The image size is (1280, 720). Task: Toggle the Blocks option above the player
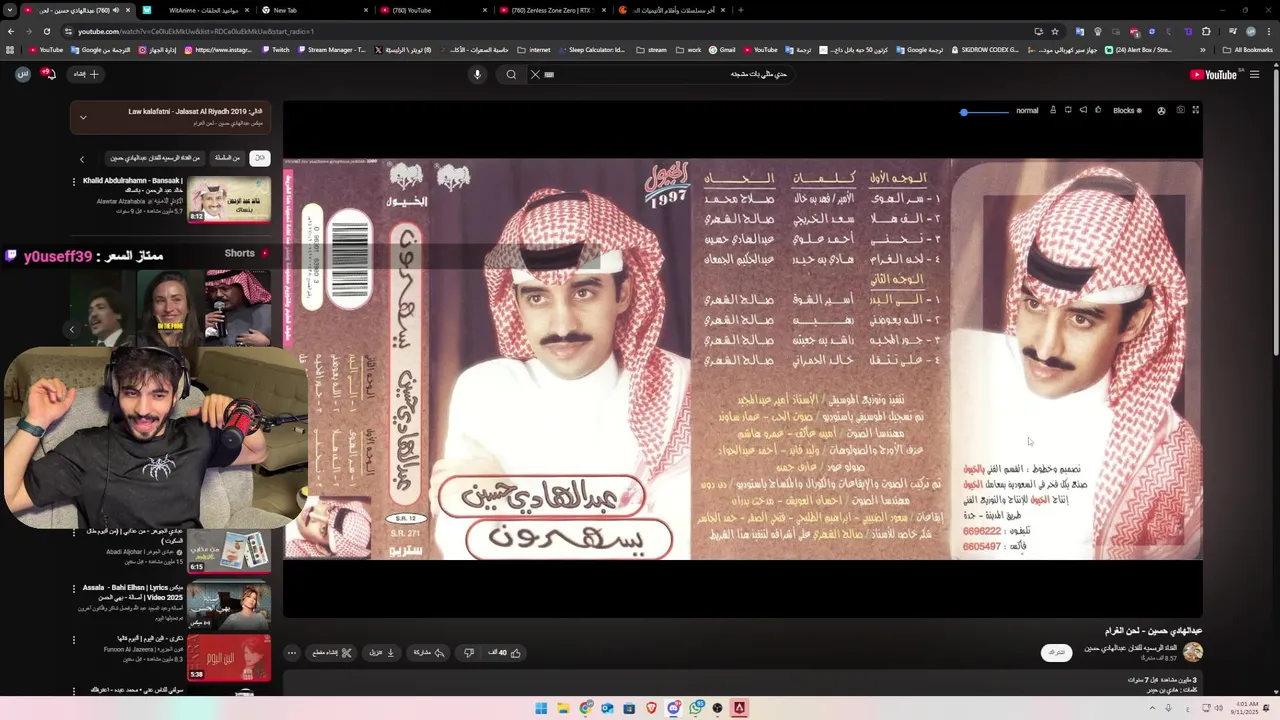click(x=1127, y=111)
